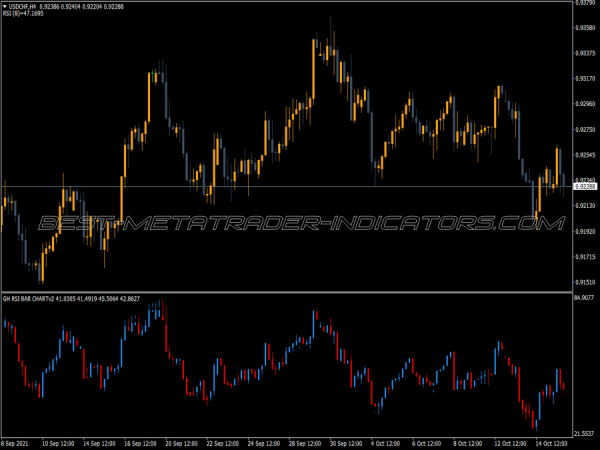
Task: Click the 14 Sep 12:00 time label
Action: point(99,443)
